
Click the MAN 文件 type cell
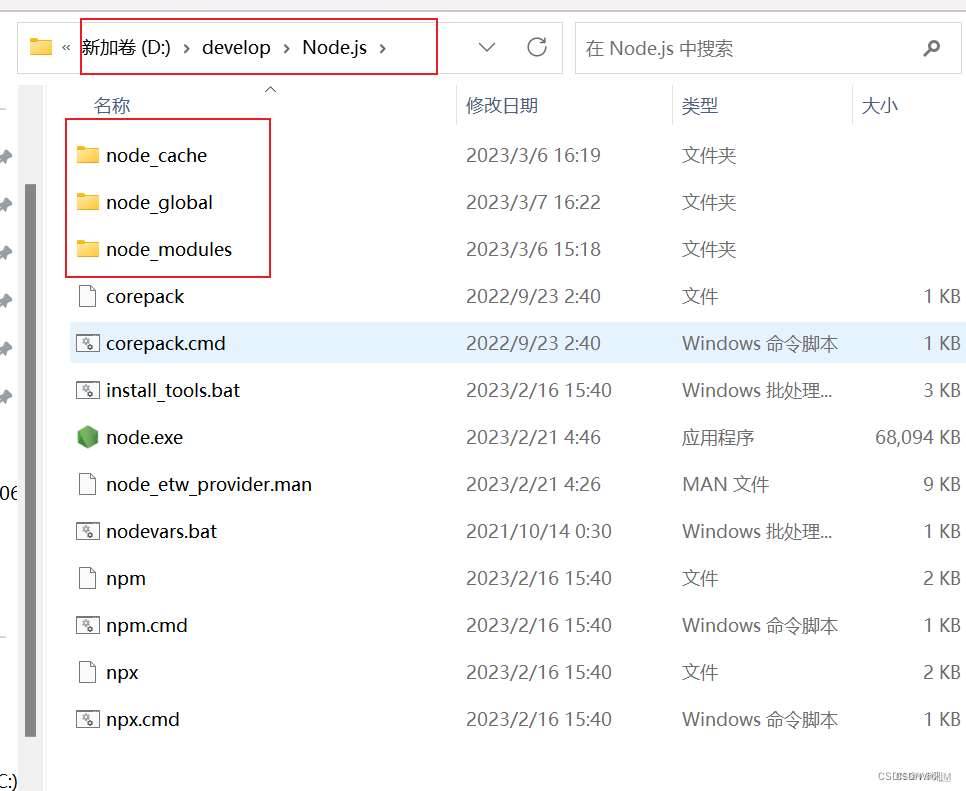tap(725, 484)
